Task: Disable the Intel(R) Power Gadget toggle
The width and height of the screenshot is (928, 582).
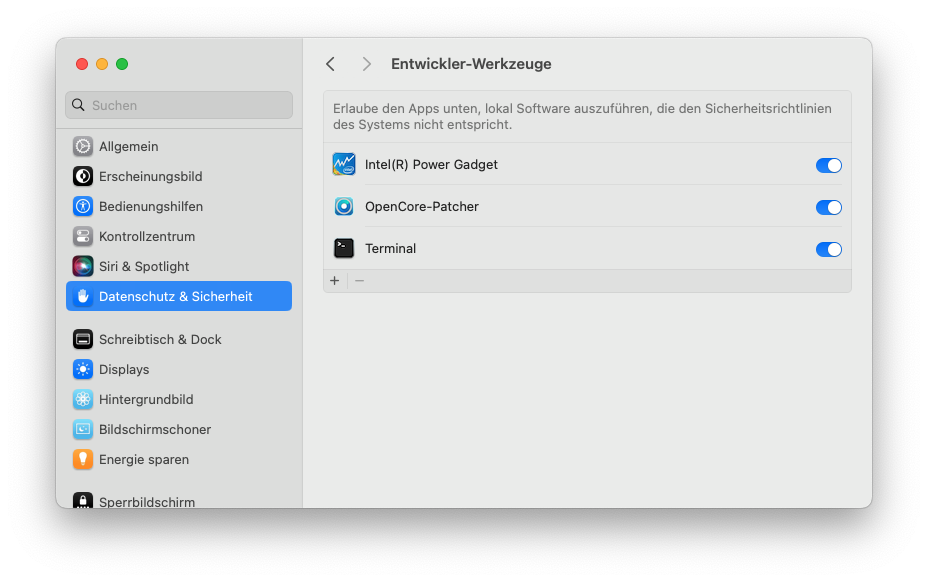Action: [x=828, y=165]
